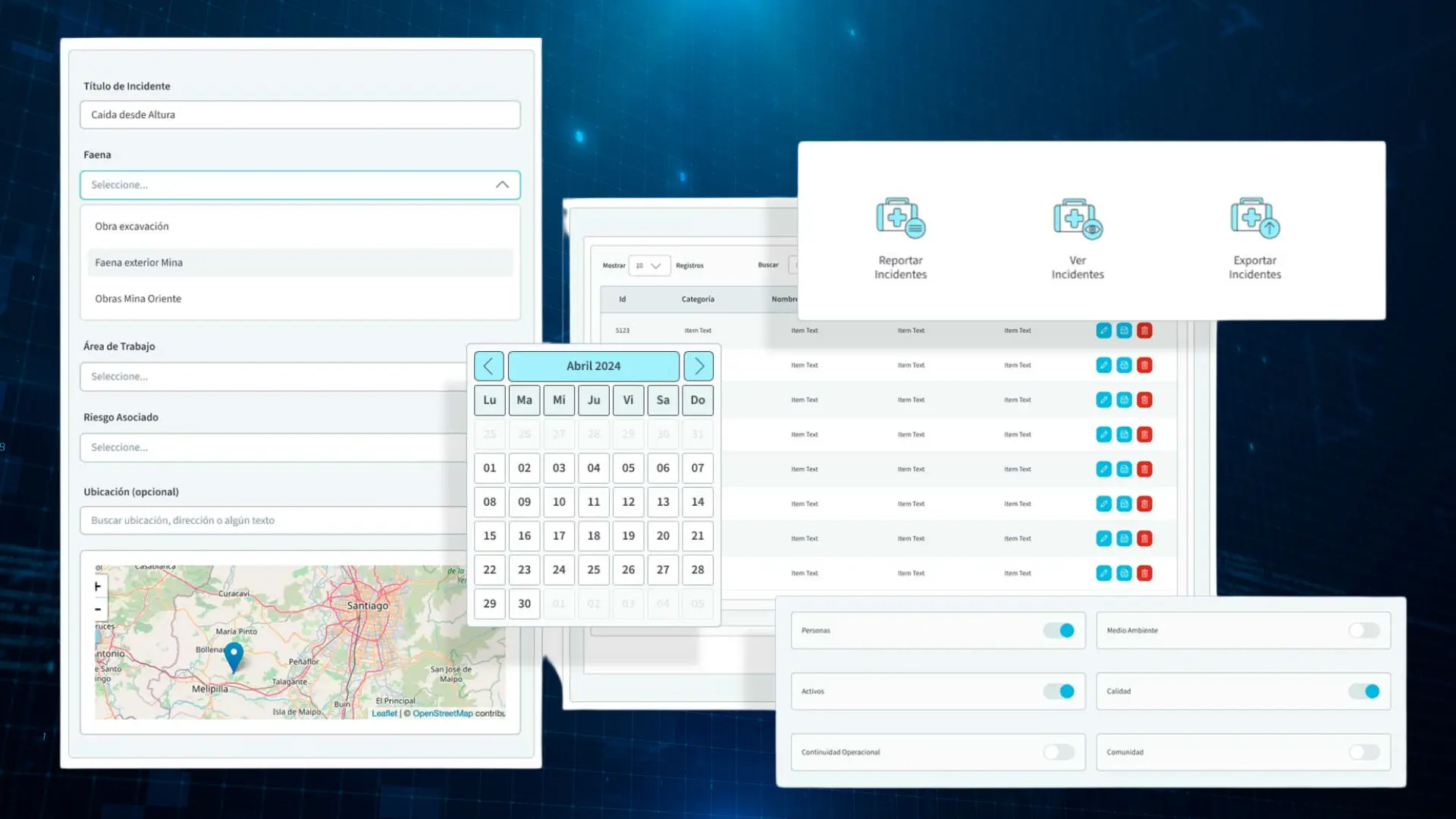Open the Ver Incidentes eye kit icon
This screenshot has height=819, width=1456.
[x=1078, y=218]
